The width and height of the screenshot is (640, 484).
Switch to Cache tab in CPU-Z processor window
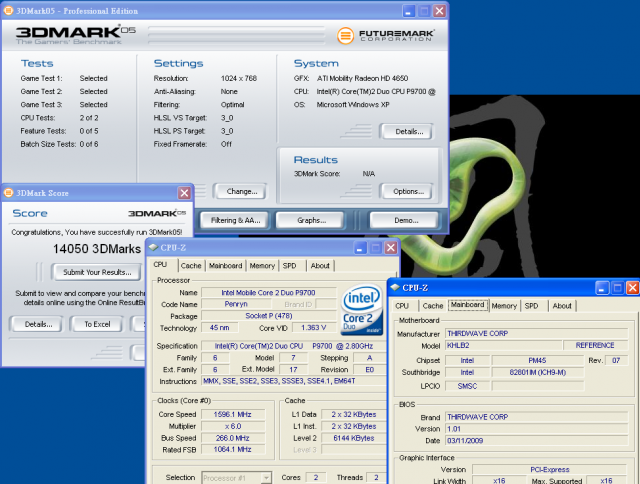click(191, 266)
